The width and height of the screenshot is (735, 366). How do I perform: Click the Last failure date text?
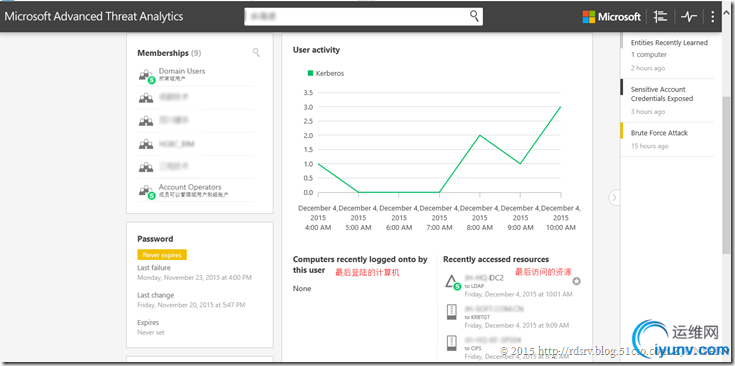point(195,277)
